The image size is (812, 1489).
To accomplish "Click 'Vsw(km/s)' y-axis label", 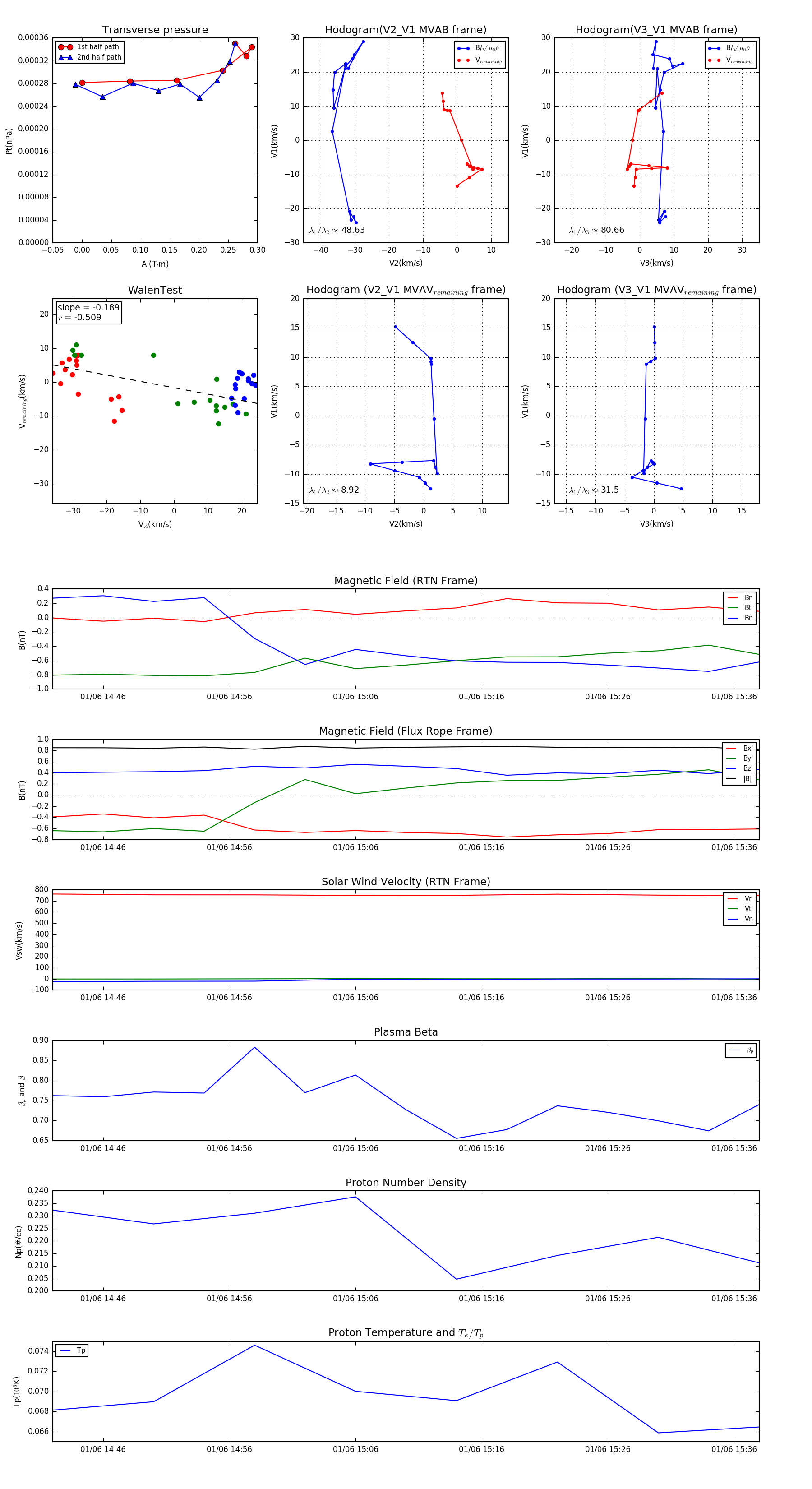I will click(18, 940).
